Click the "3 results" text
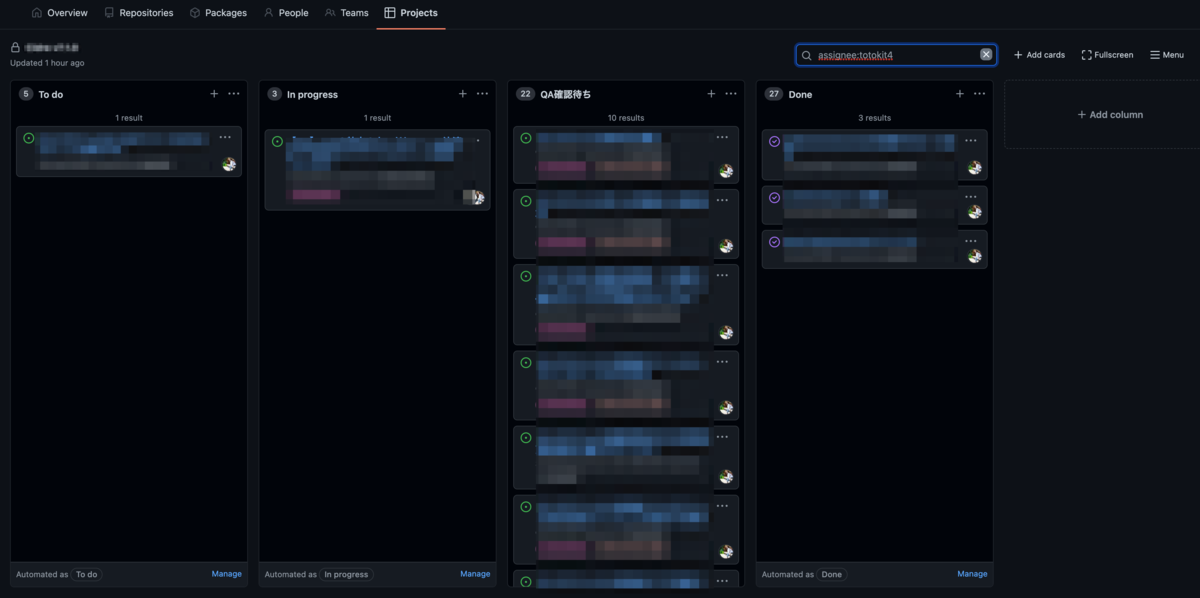 pyautogui.click(x=874, y=118)
